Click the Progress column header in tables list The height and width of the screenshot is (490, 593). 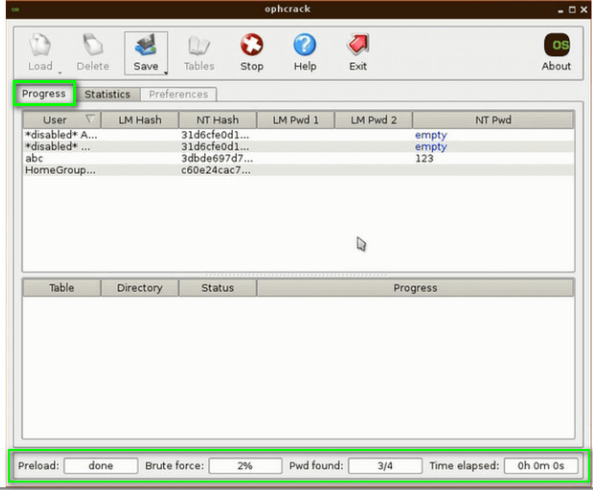pyautogui.click(x=415, y=288)
